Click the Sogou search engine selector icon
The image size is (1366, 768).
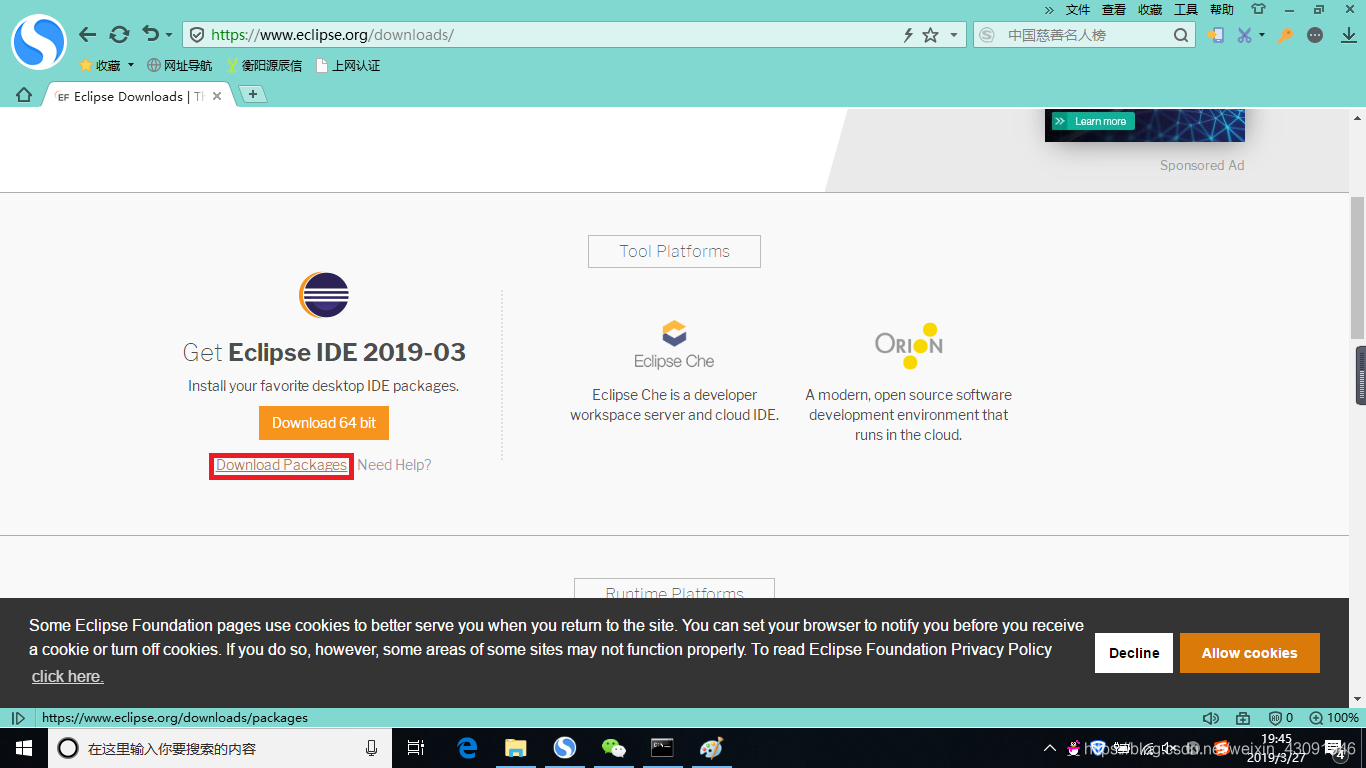tap(987, 35)
